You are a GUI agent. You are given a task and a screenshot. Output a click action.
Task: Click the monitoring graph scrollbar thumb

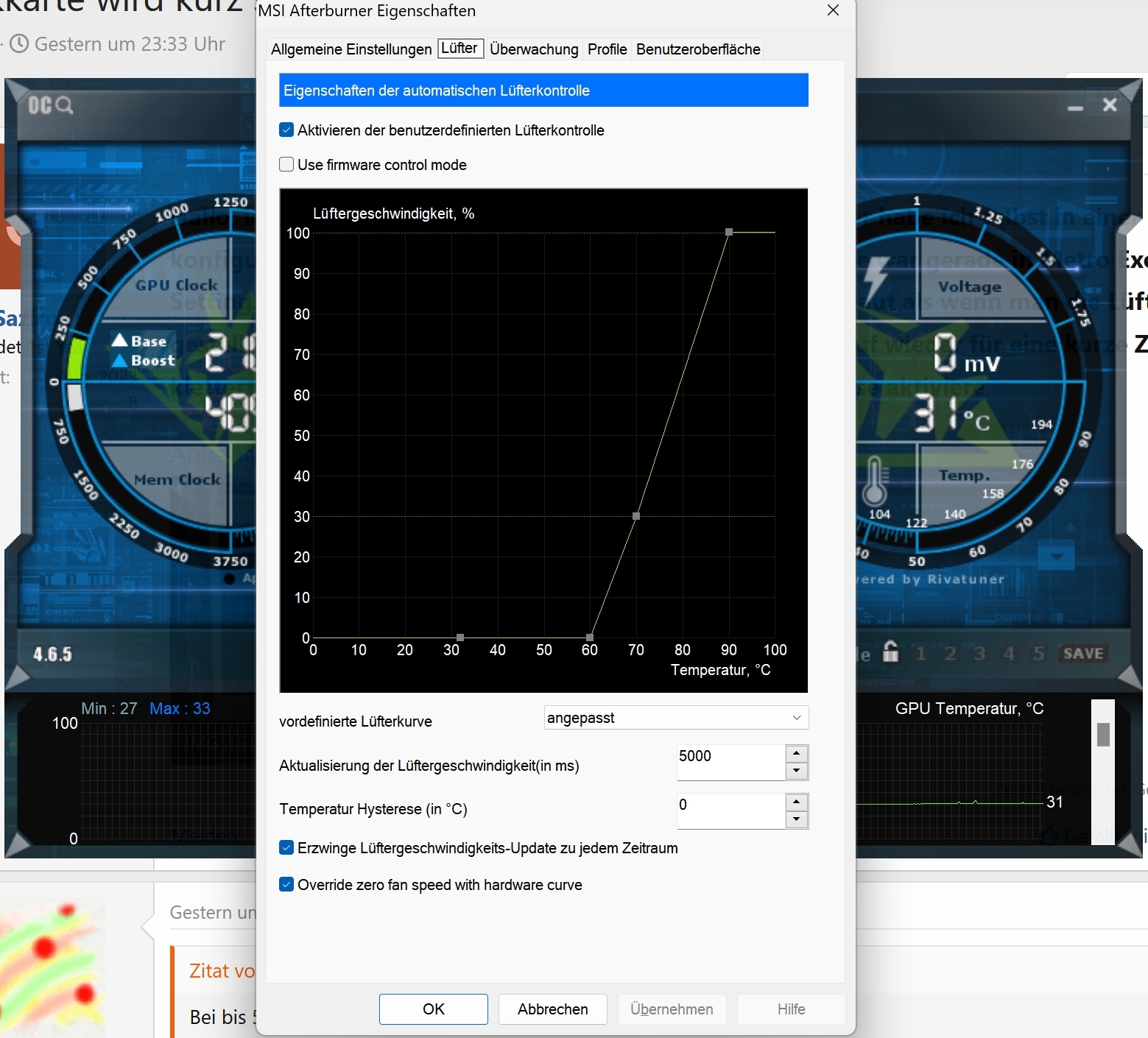(x=1103, y=734)
